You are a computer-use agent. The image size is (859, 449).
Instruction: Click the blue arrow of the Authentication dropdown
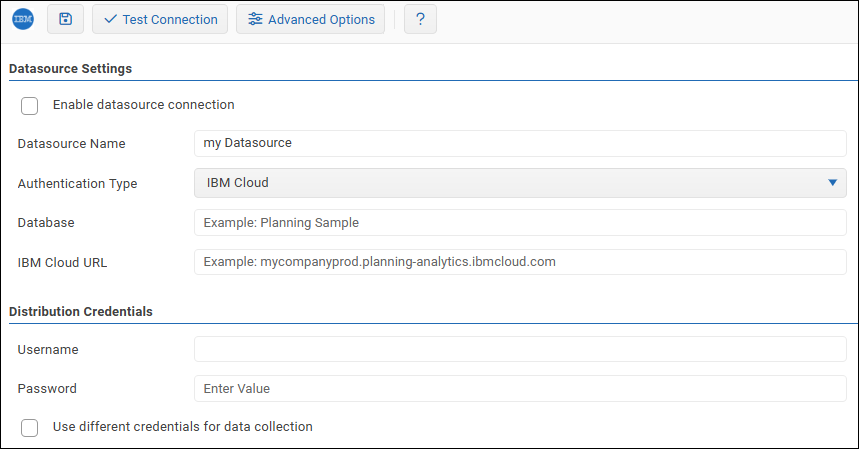pos(832,183)
